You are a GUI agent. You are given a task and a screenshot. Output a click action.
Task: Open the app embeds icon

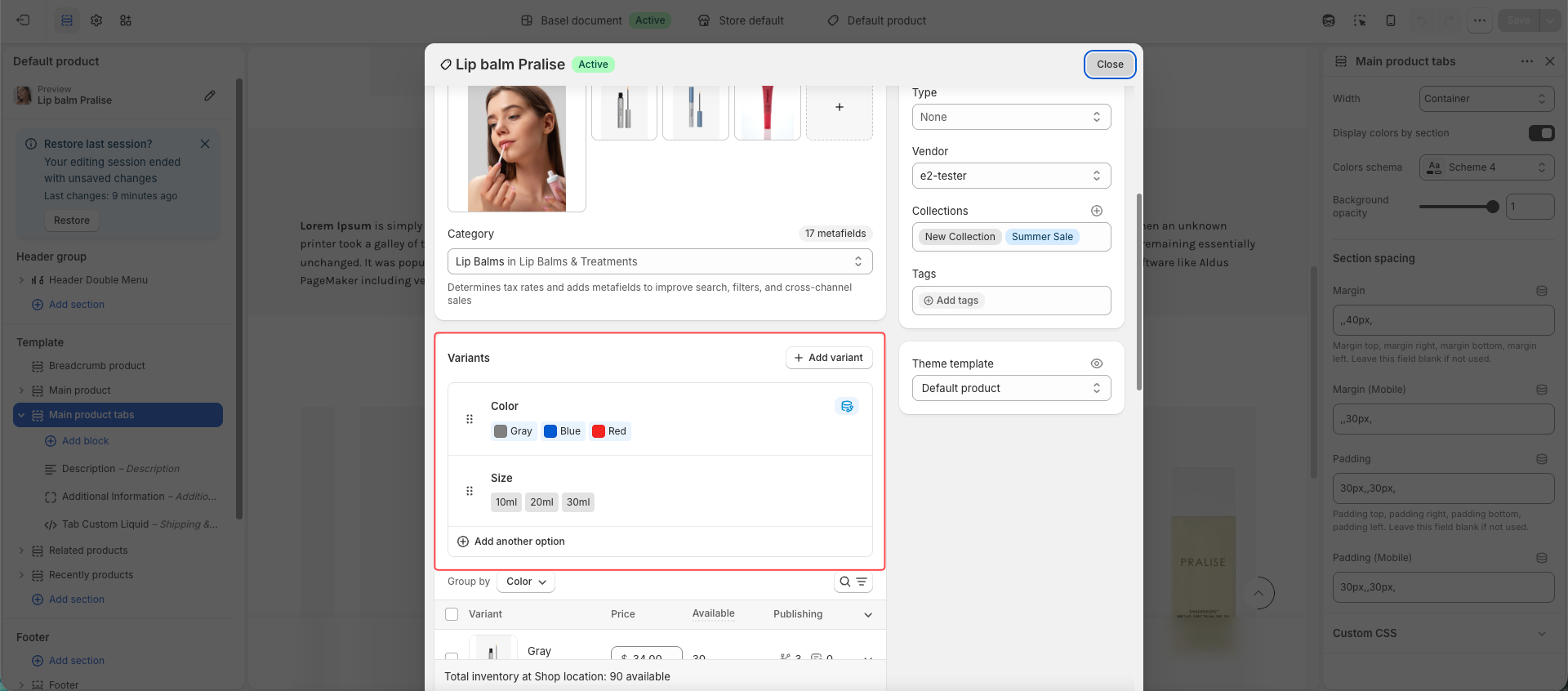[126, 20]
